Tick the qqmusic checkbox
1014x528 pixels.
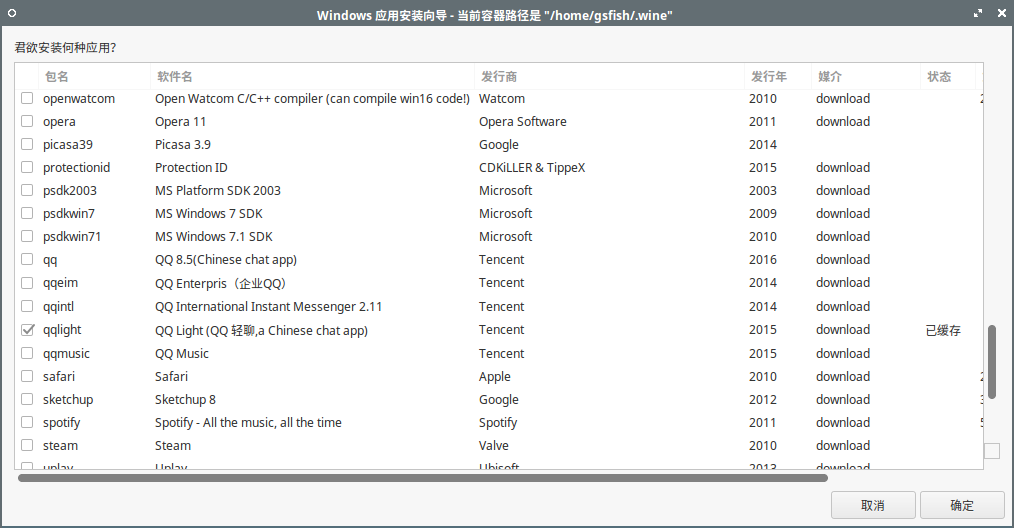27,353
